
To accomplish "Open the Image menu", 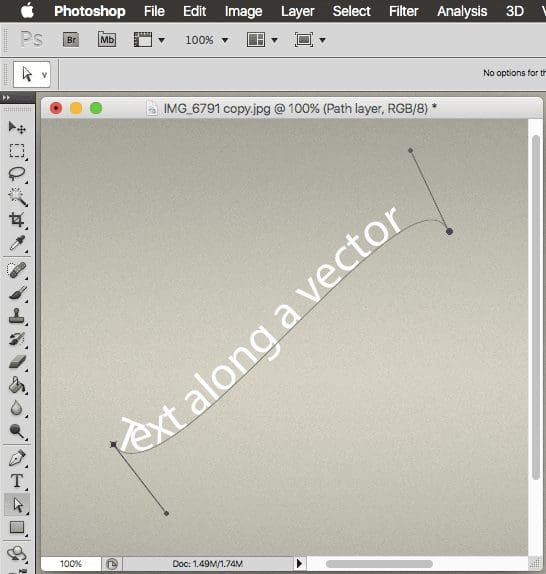I will click(243, 11).
